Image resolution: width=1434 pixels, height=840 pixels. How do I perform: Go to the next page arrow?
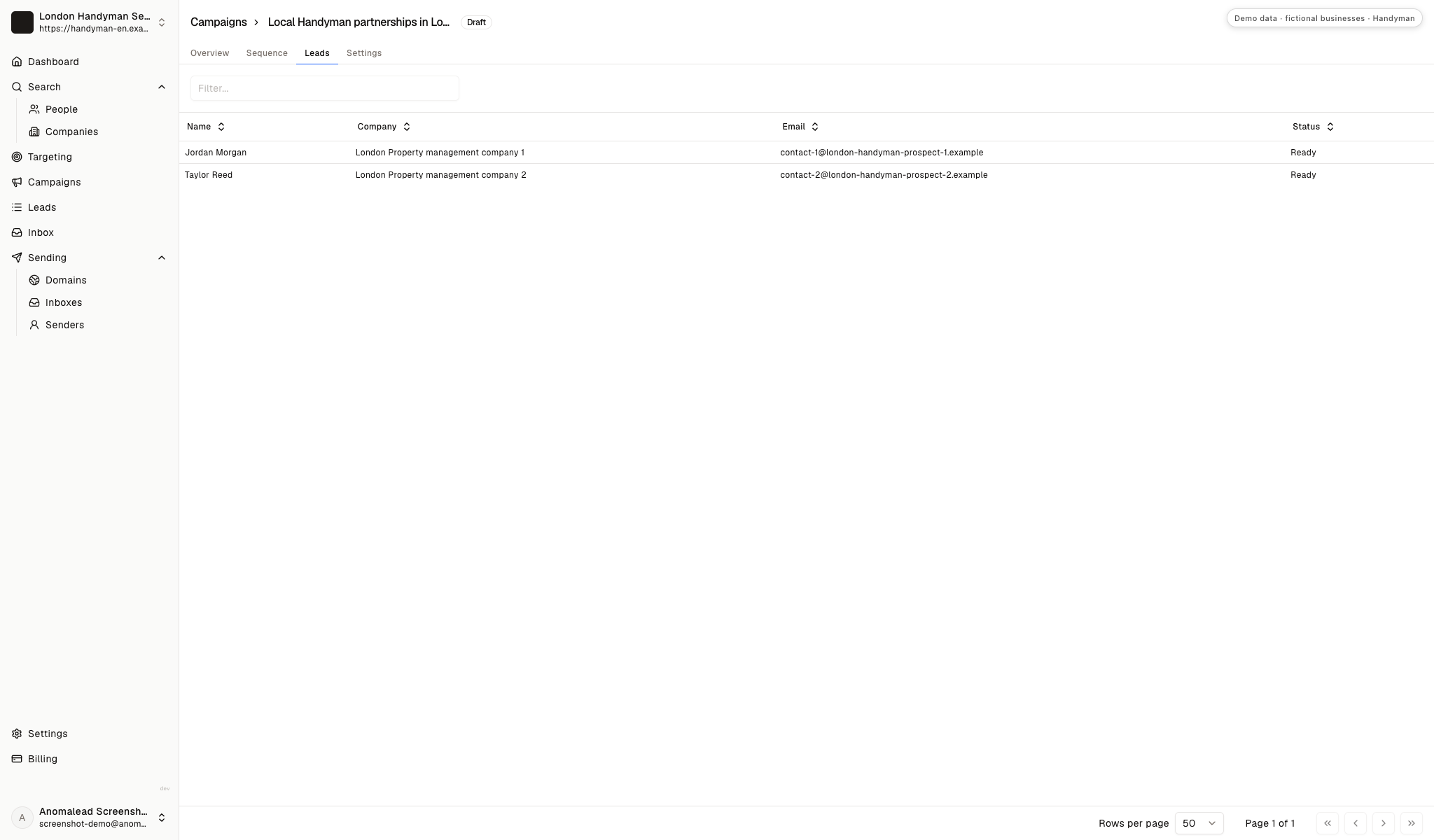click(1384, 823)
